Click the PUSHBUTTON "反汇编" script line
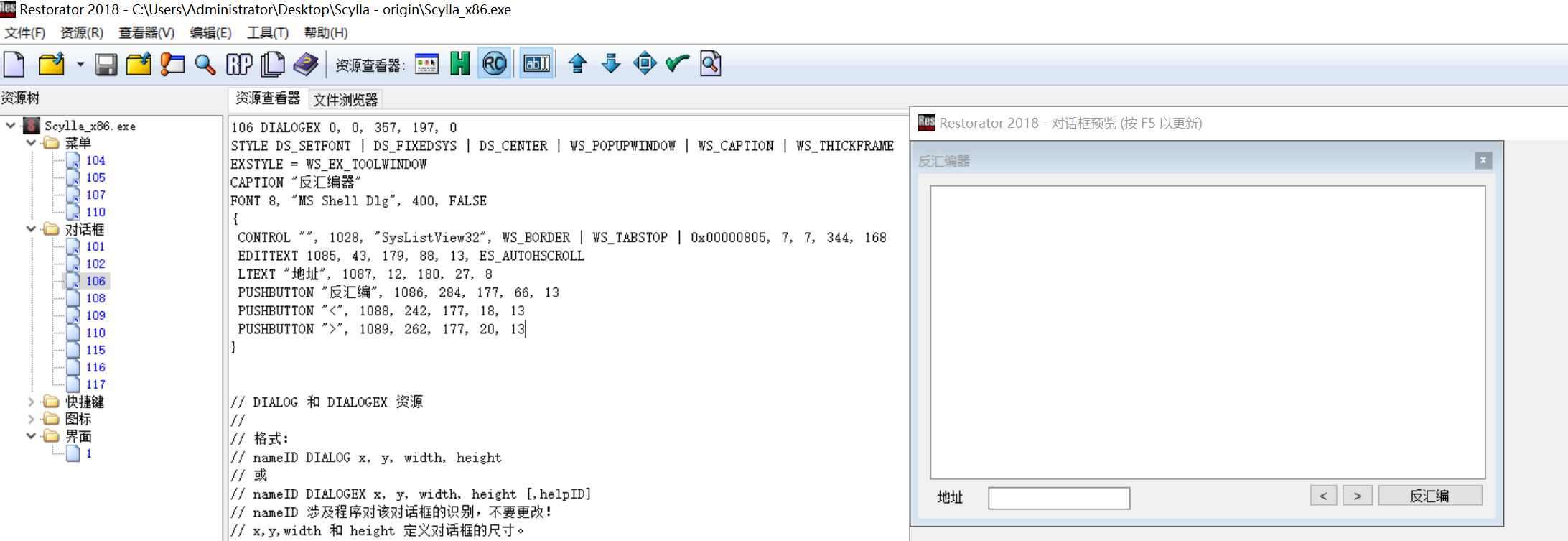Screen dimensions: 1568x541 [x=398, y=292]
